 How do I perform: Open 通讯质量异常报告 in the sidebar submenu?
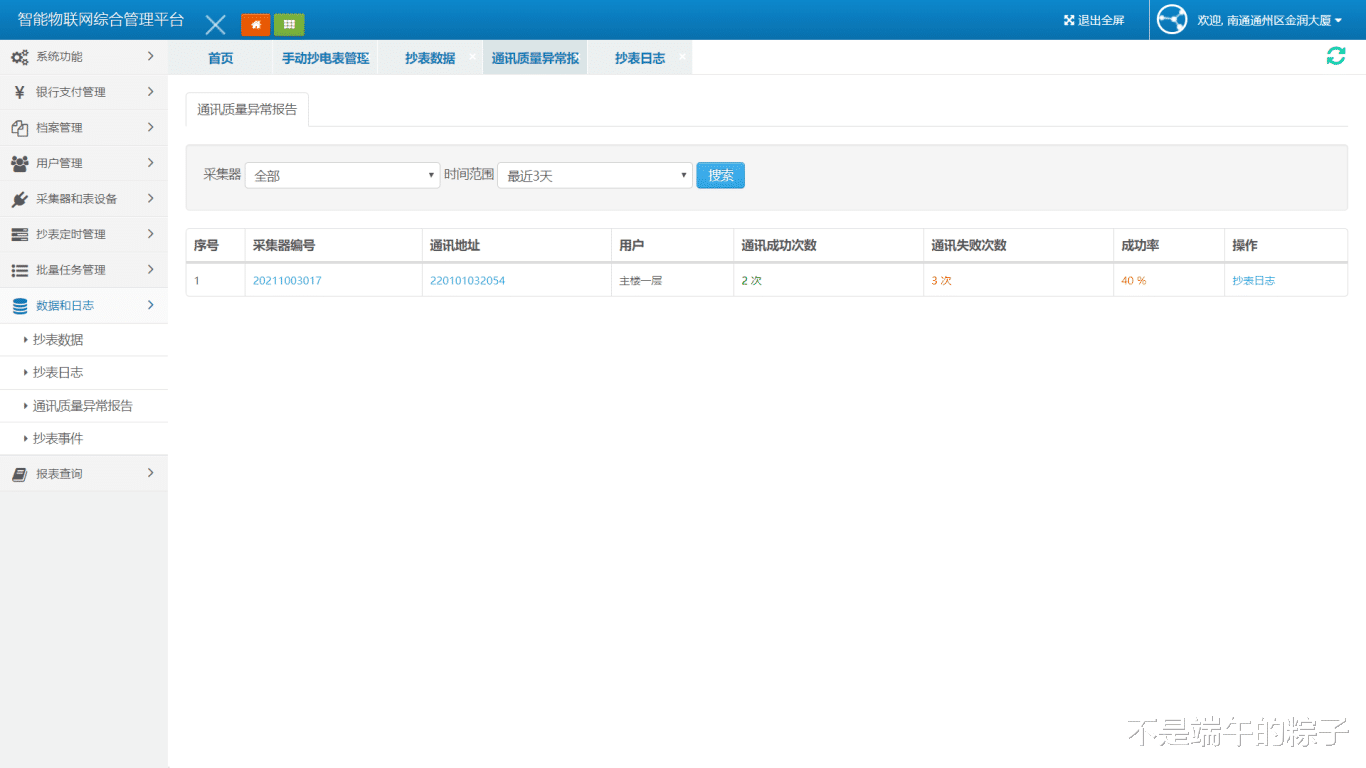(x=84, y=406)
